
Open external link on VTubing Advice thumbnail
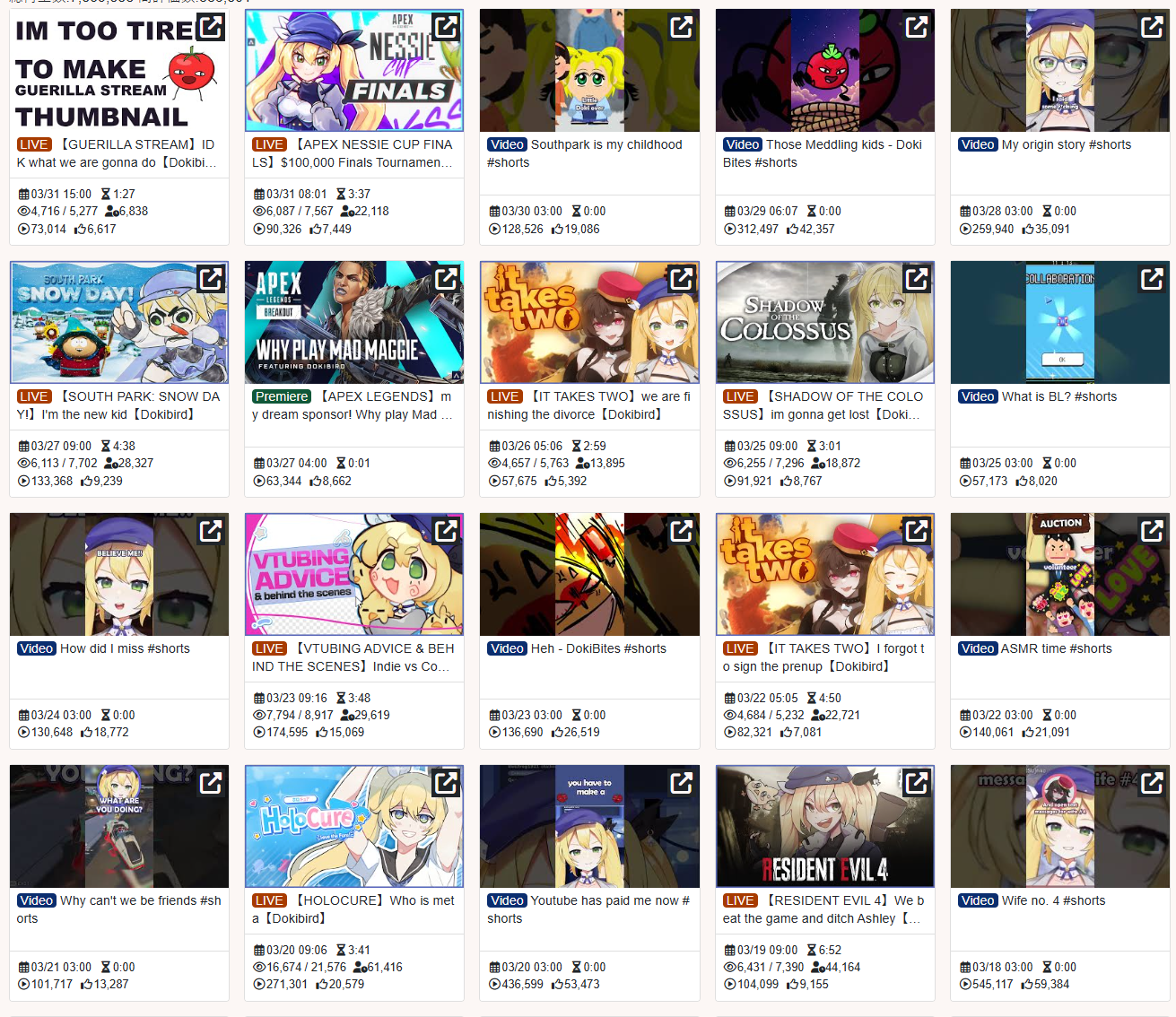click(x=446, y=531)
